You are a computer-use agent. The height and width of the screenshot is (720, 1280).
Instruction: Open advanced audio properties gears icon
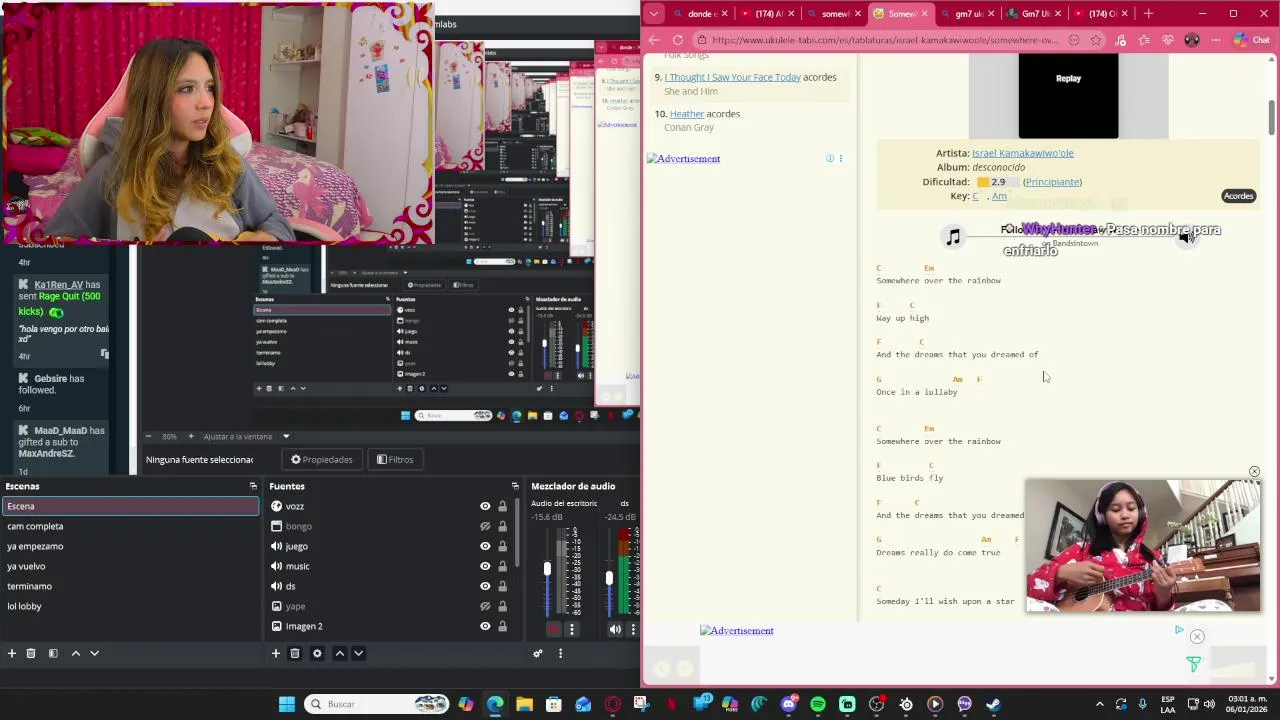click(x=538, y=653)
